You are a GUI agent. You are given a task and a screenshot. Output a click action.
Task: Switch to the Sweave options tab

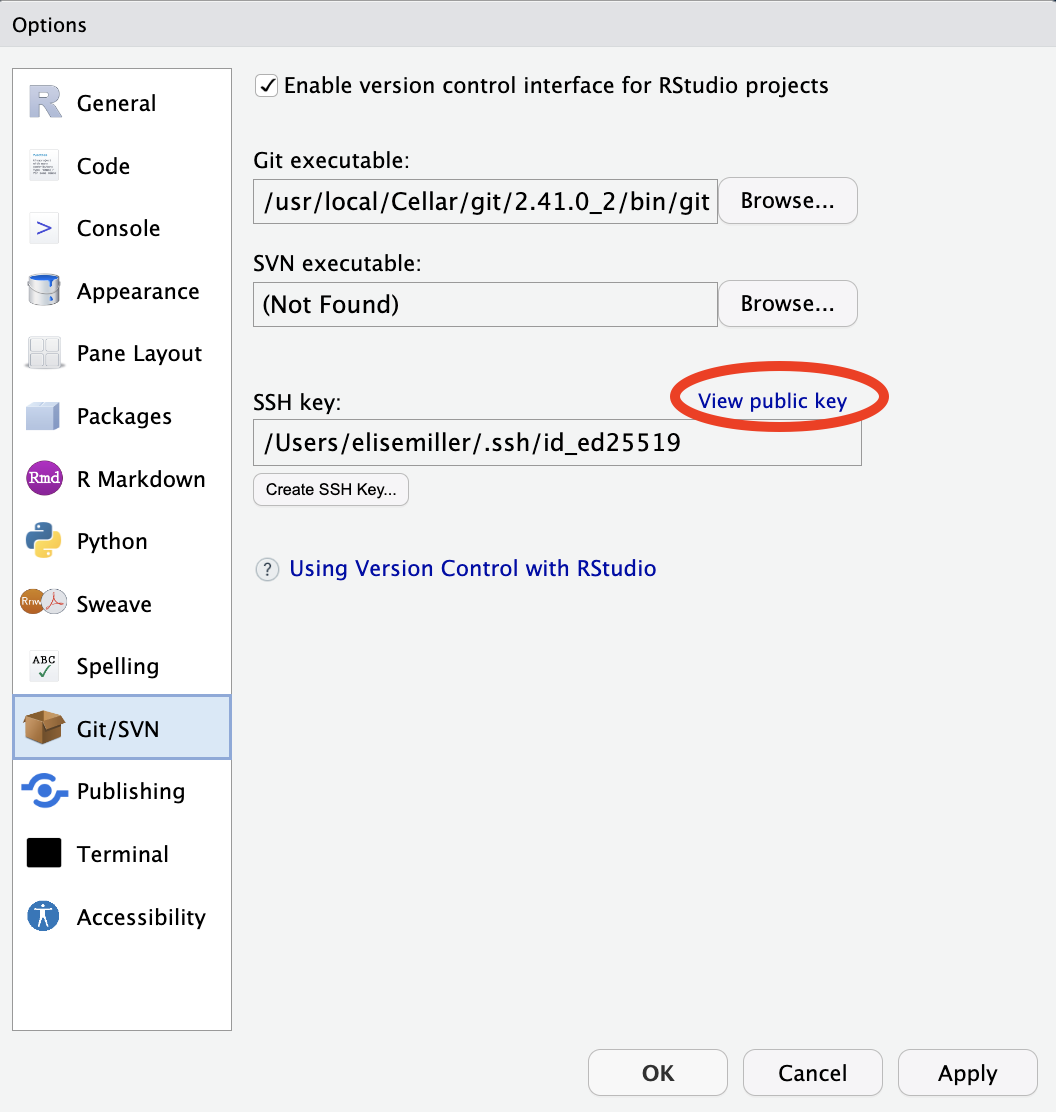point(114,604)
